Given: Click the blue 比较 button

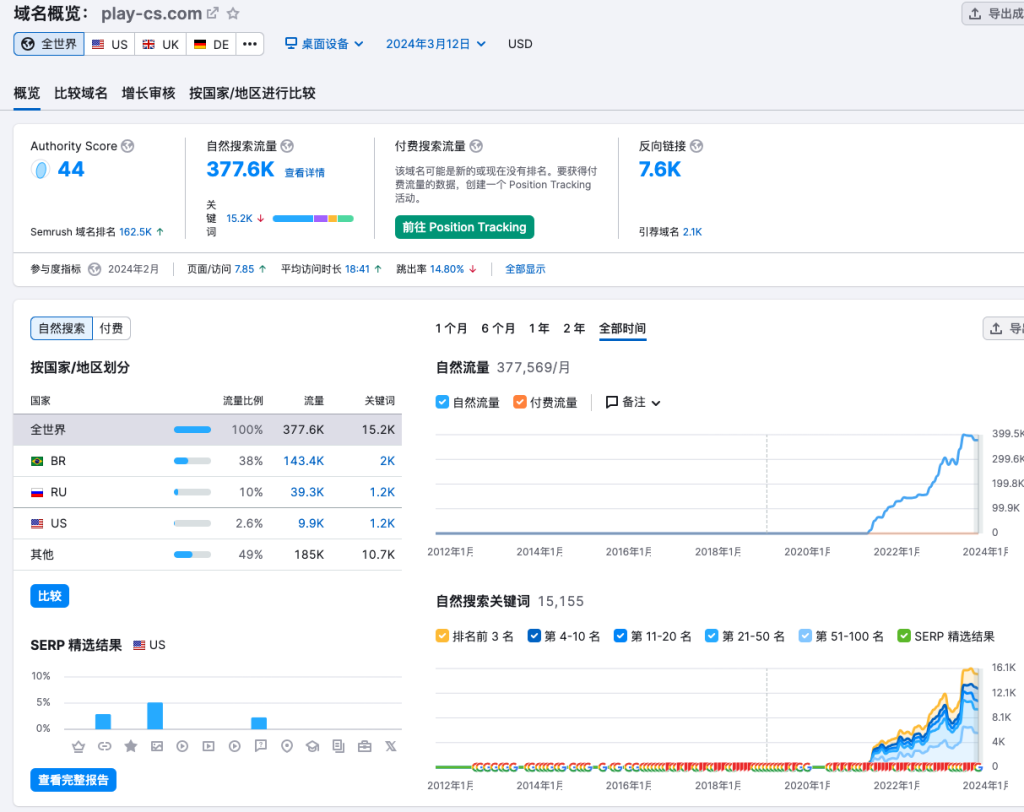Looking at the screenshot, I should tap(50, 596).
